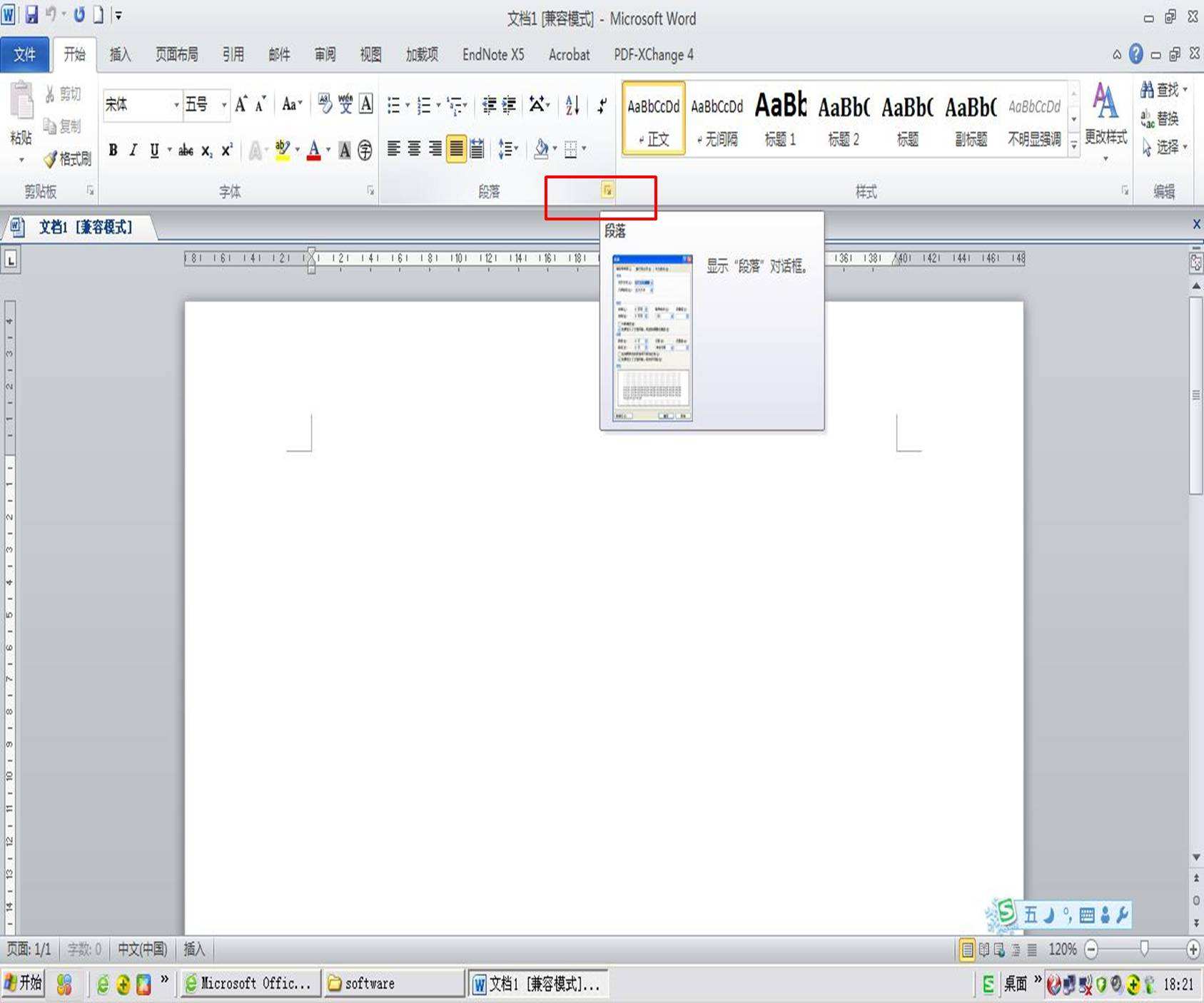Click the Windows 开始 Start button
This screenshot has width=1204, height=1003.
[24, 984]
